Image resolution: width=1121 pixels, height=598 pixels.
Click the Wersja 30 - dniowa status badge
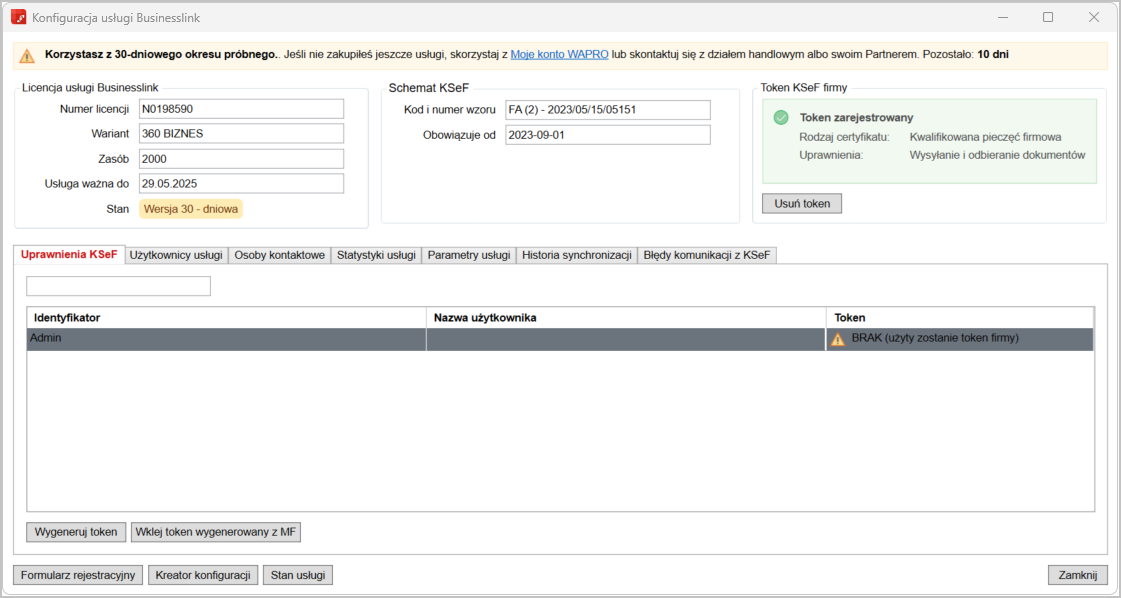click(191, 209)
